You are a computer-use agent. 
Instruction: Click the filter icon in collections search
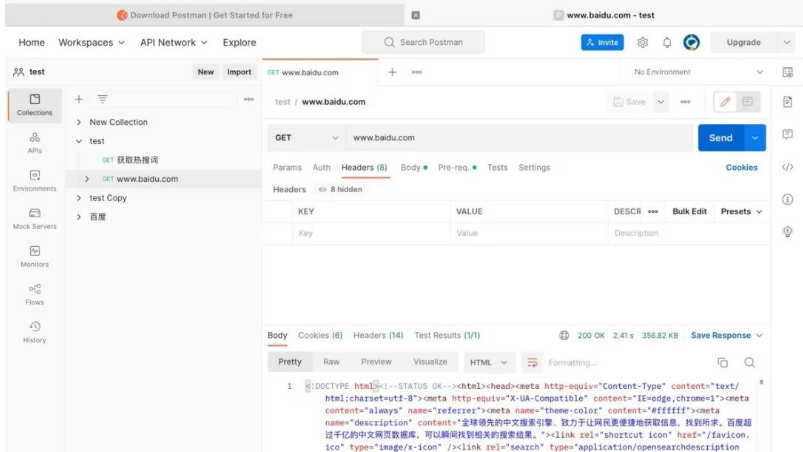point(102,99)
